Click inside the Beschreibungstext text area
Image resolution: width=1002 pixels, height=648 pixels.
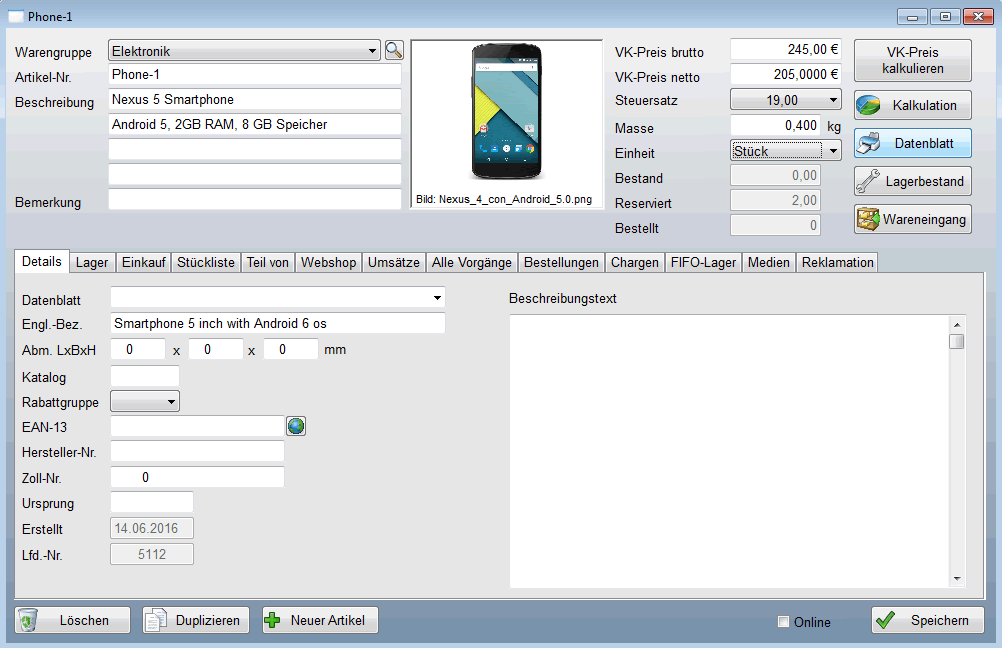[730, 451]
